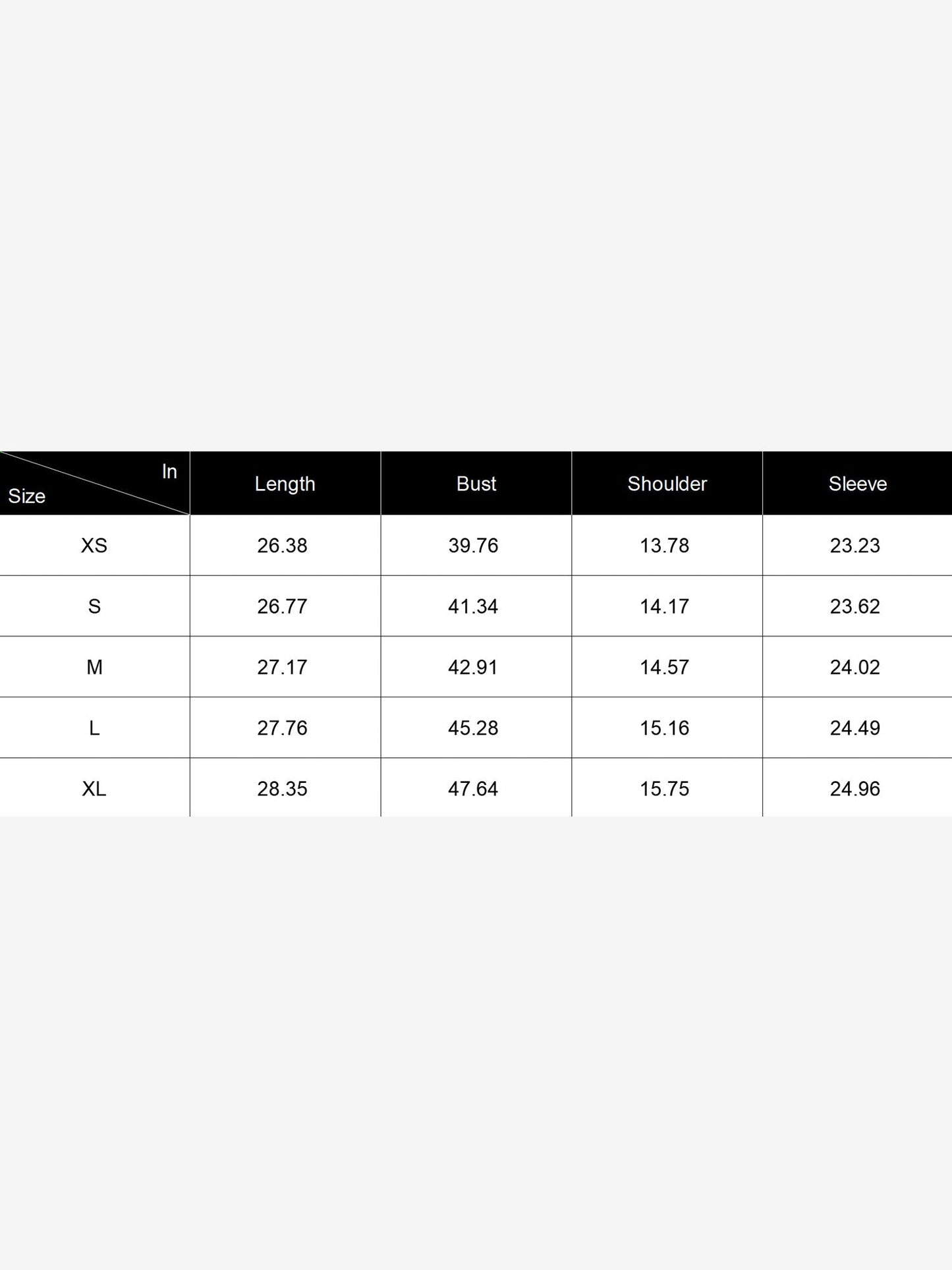Click the Sleeve column header
The height and width of the screenshot is (1270, 952).
[858, 484]
